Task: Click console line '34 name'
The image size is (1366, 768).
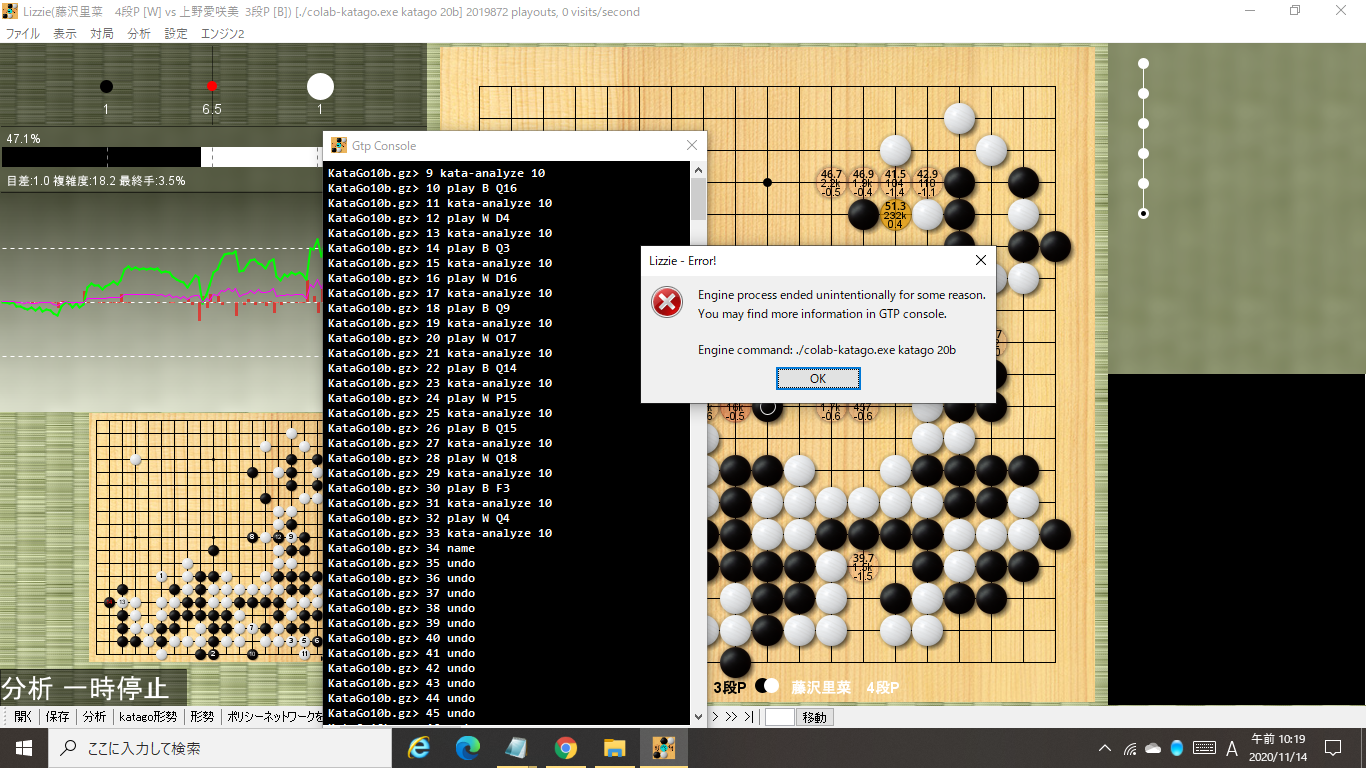Action: pyautogui.click(x=401, y=548)
